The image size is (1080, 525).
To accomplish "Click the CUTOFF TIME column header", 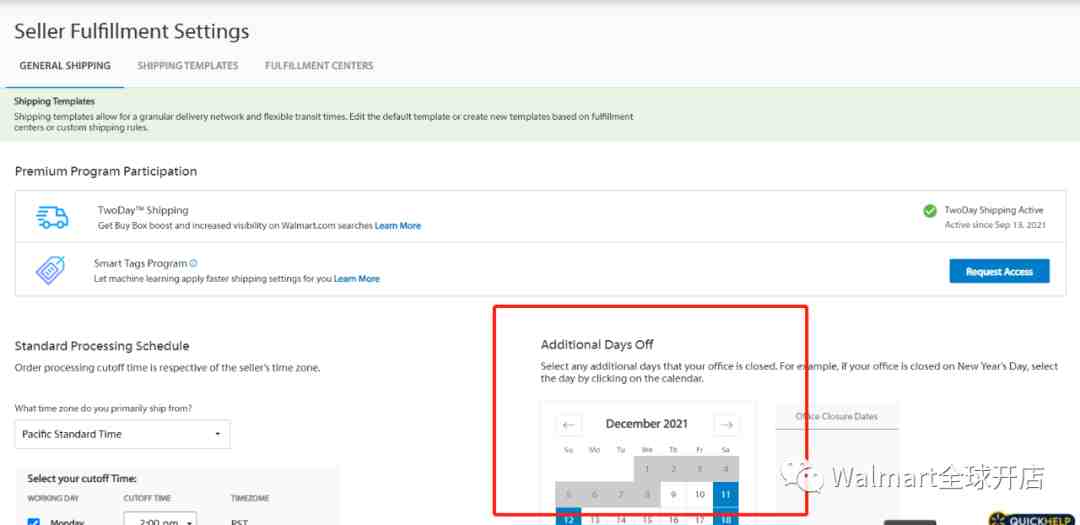I will (147, 498).
